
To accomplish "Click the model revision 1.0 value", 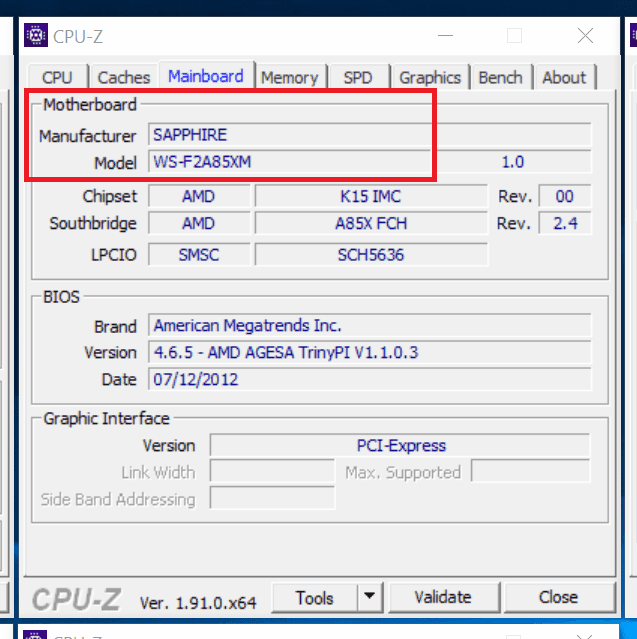I will pos(513,162).
